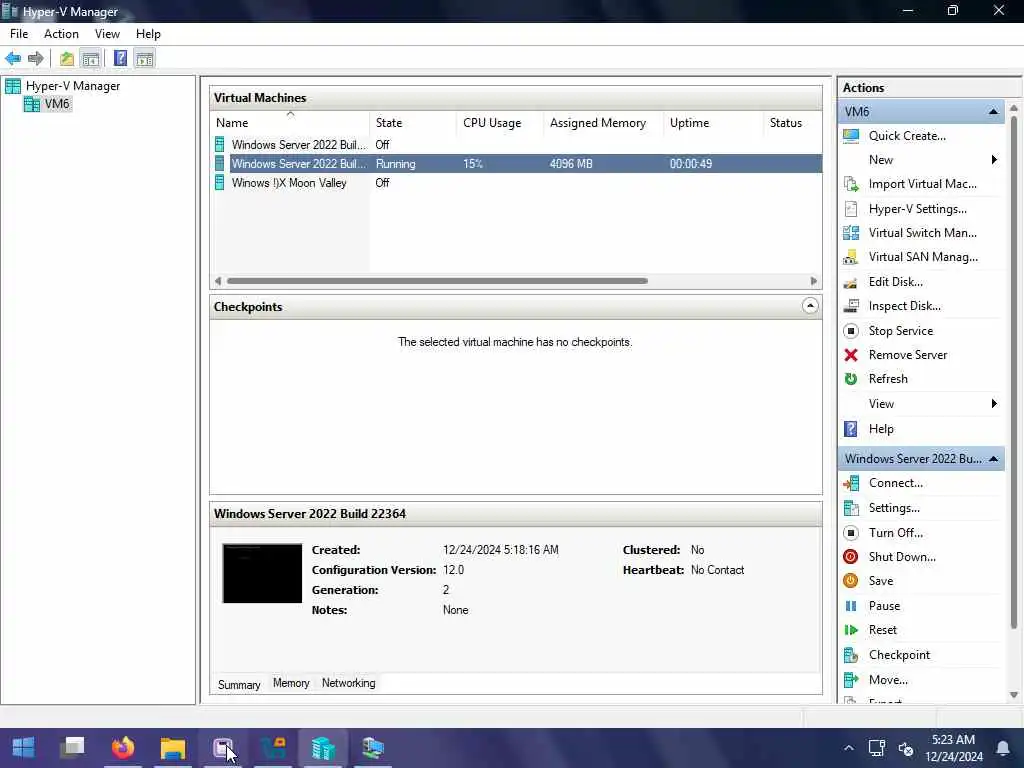Click the green Refresh icon
This screenshot has width=1024, height=768.
click(851, 379)
